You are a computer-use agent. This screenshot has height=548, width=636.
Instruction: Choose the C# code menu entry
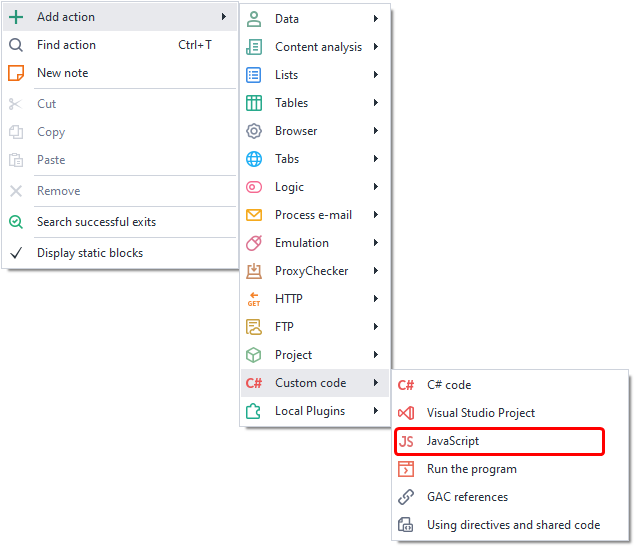[448, 385]
